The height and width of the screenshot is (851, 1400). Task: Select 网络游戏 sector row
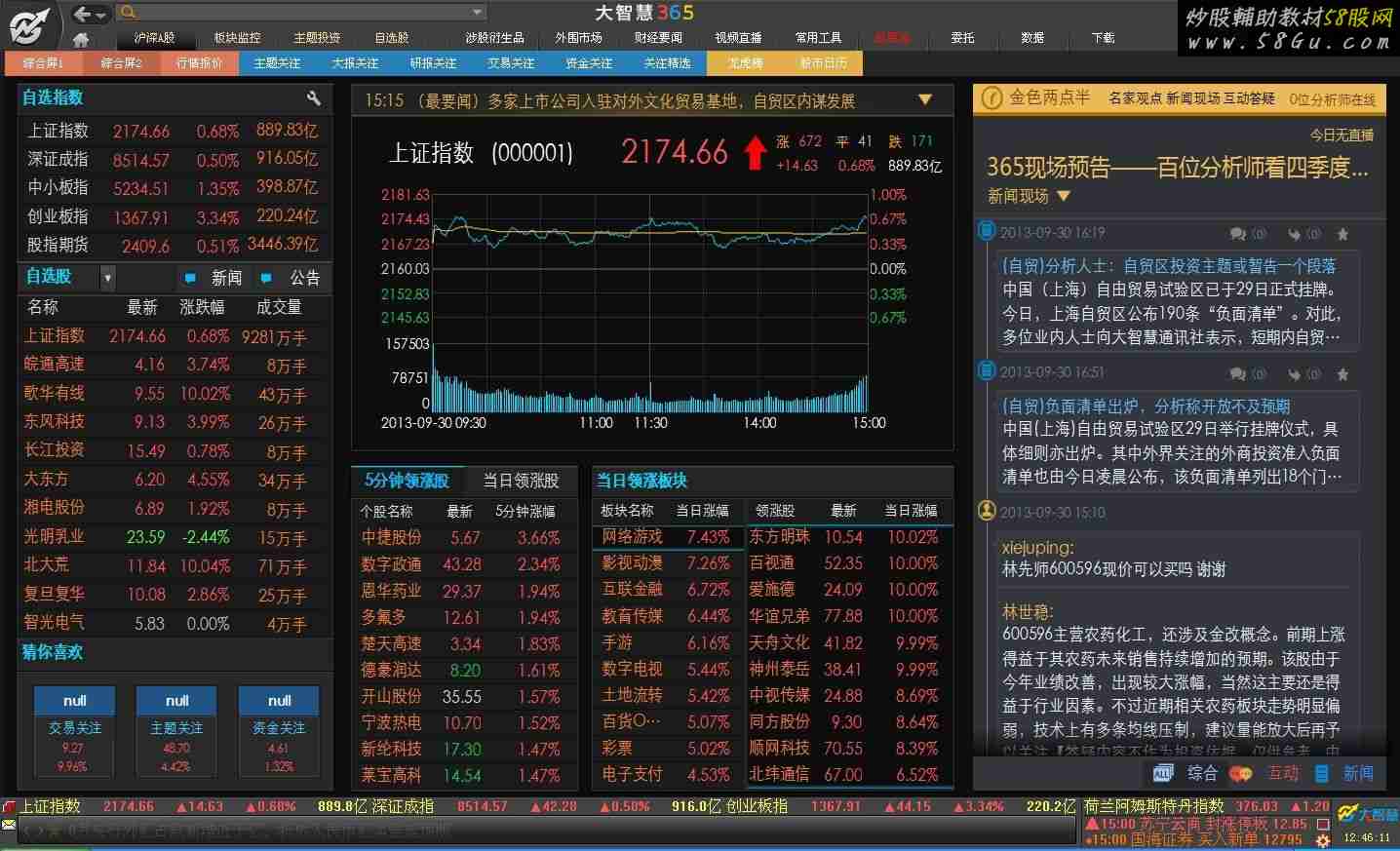(x=666, y=537)
